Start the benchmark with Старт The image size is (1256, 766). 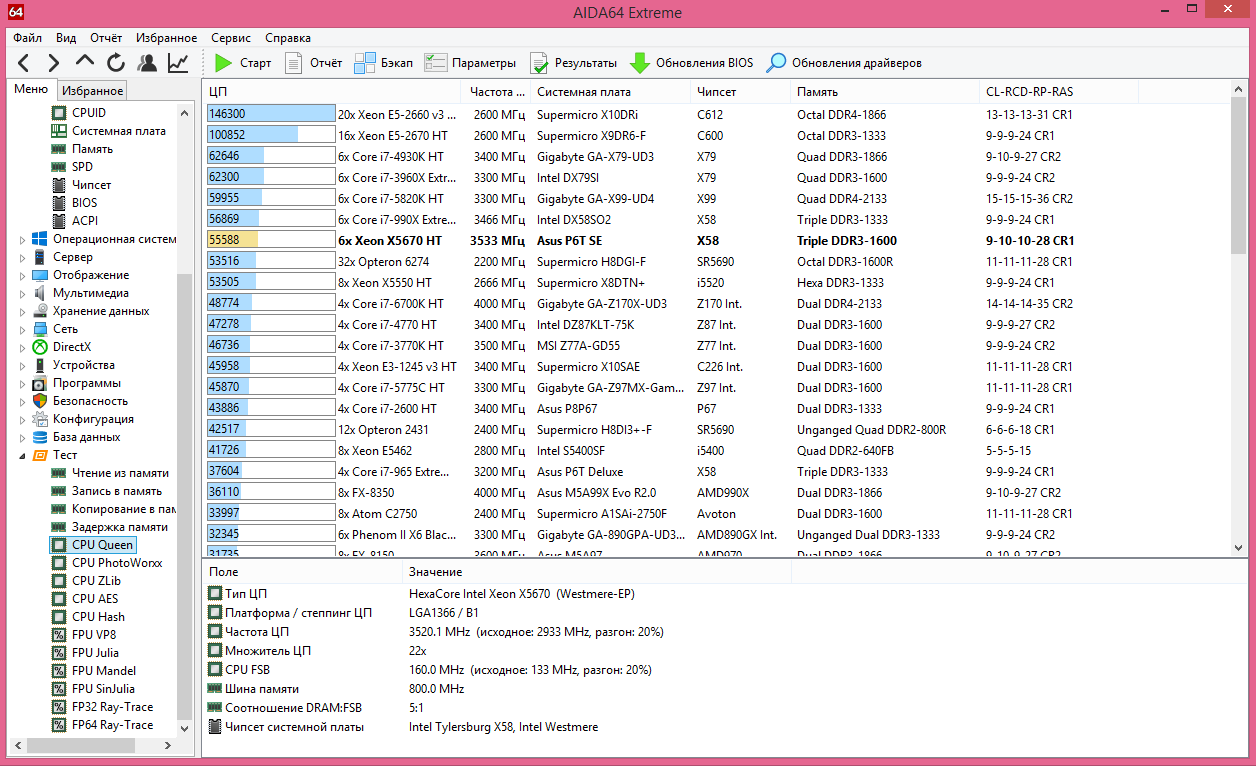point(242,63)
